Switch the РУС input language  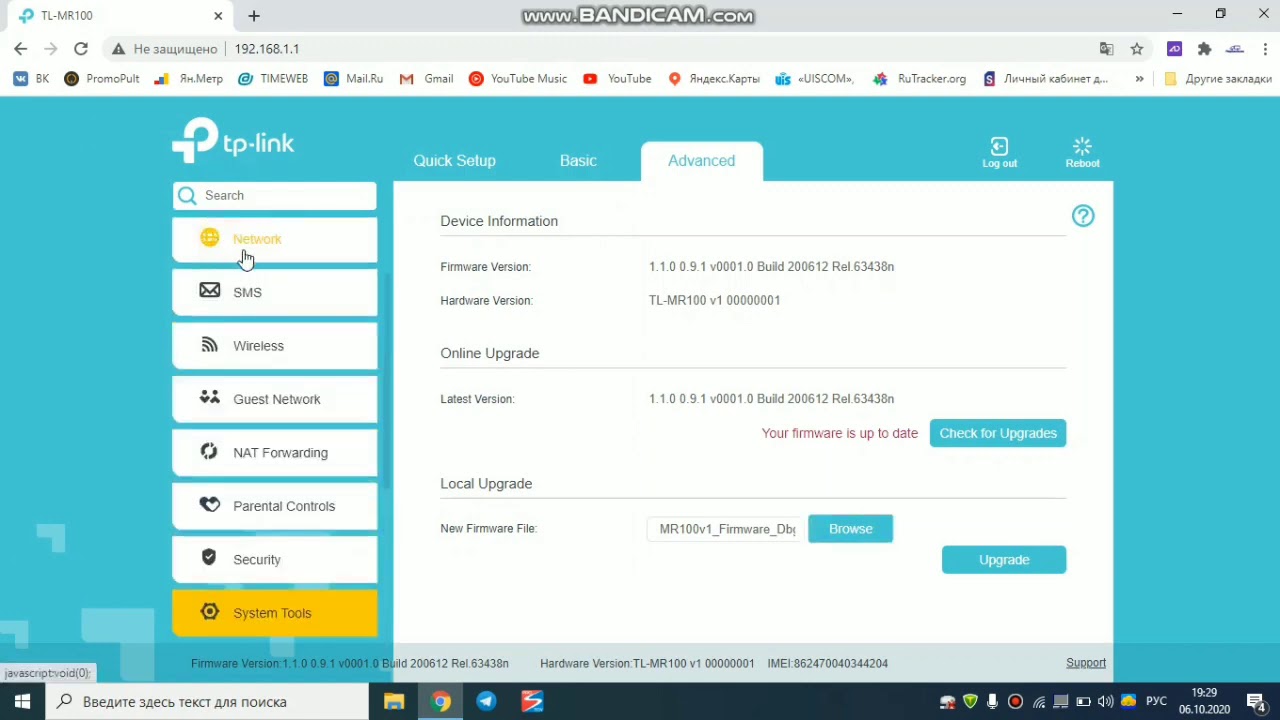(1156, 702)
